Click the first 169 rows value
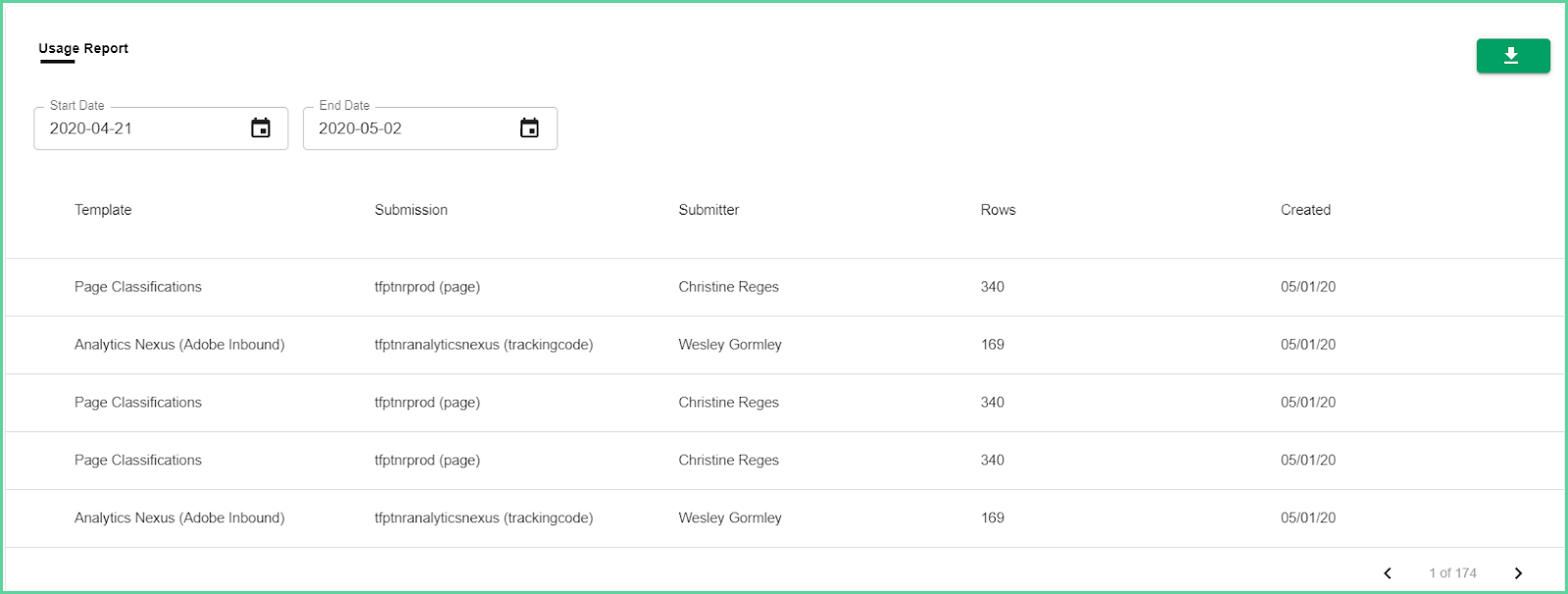 (x=993, y=345)
